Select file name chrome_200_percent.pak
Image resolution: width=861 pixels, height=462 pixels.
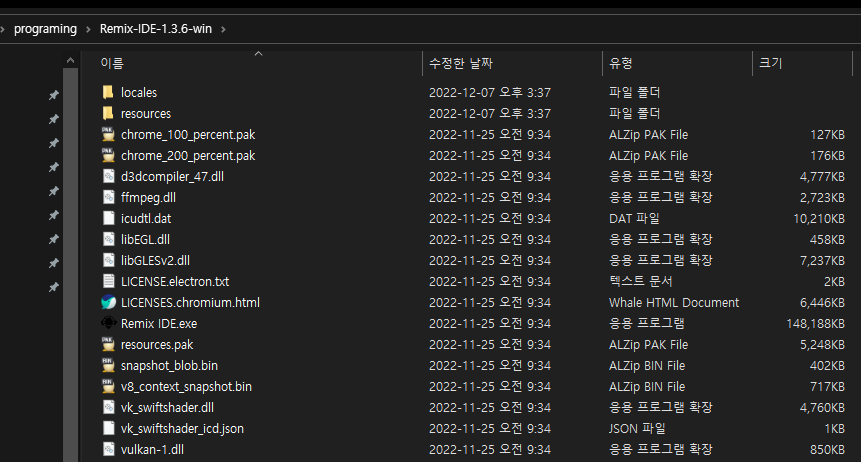[188, 155]
